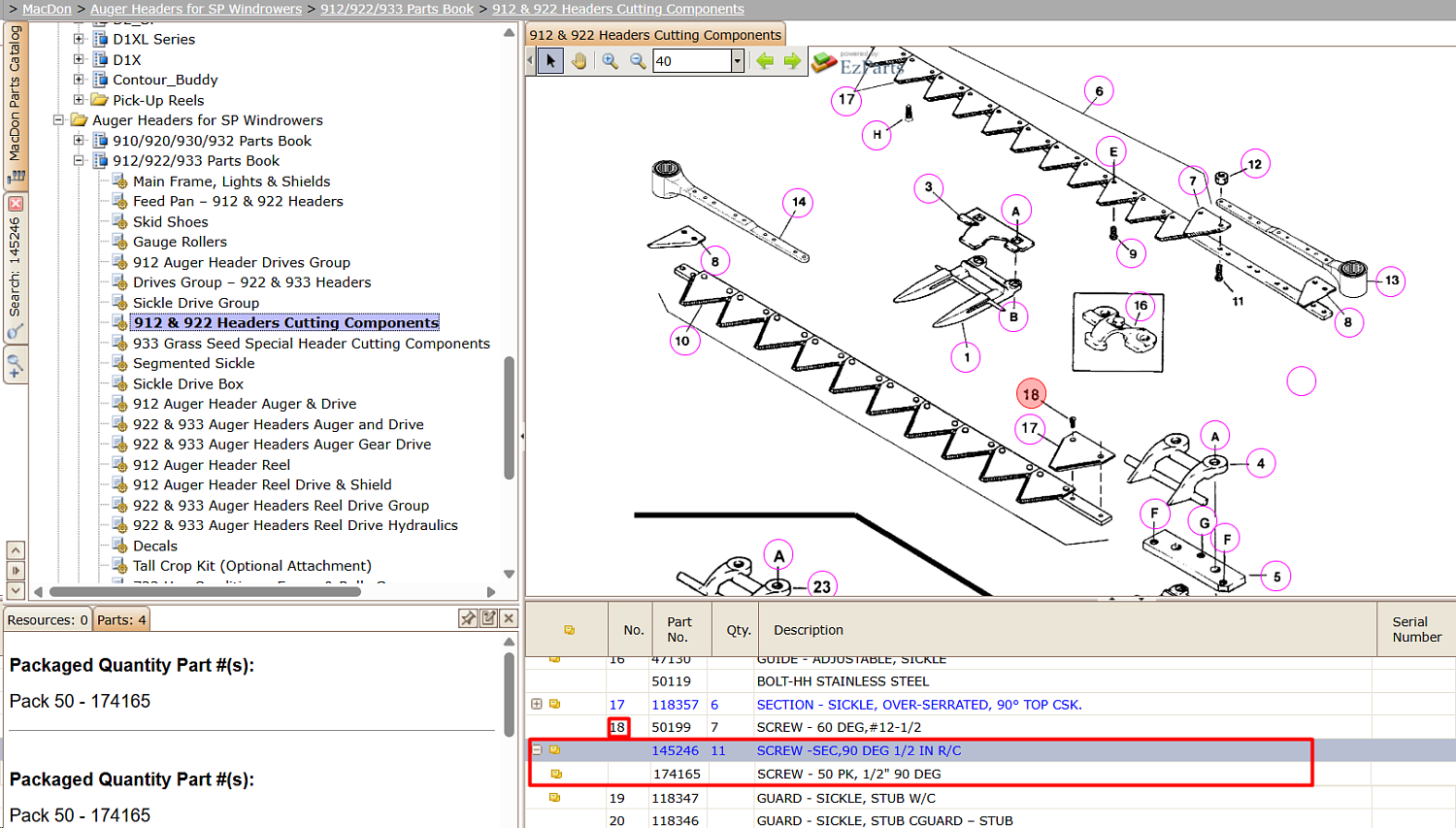Close the Parts results panel
Image resolution: width=1456 pixels, height=828 pixels.
coord(509,618)
